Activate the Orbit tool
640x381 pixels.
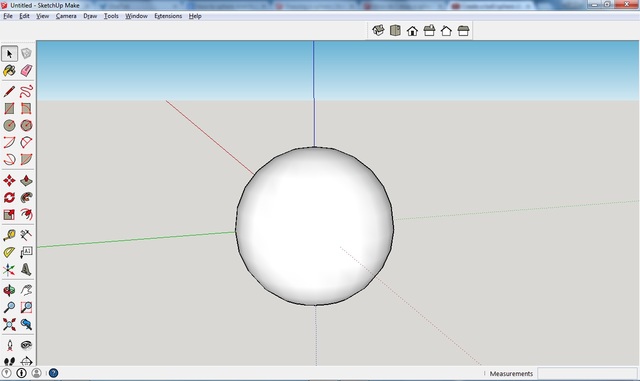pyautogui.click(x=9, y=290)
